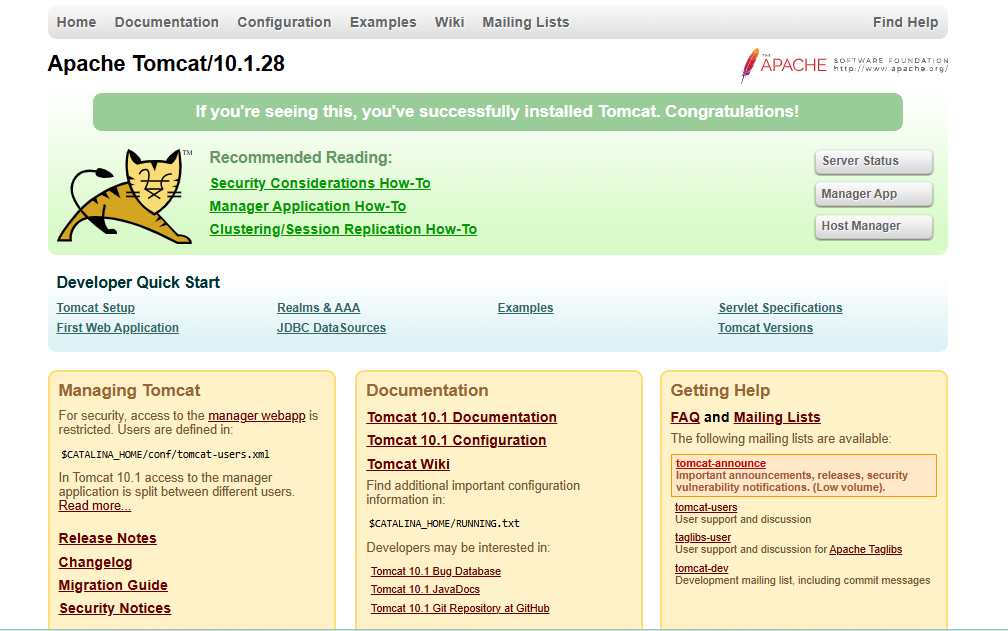Open Tomcat 10.1 Git Repository at GitHub
This screenshot has width=1008, height=631.
click(x=460, y=608)
